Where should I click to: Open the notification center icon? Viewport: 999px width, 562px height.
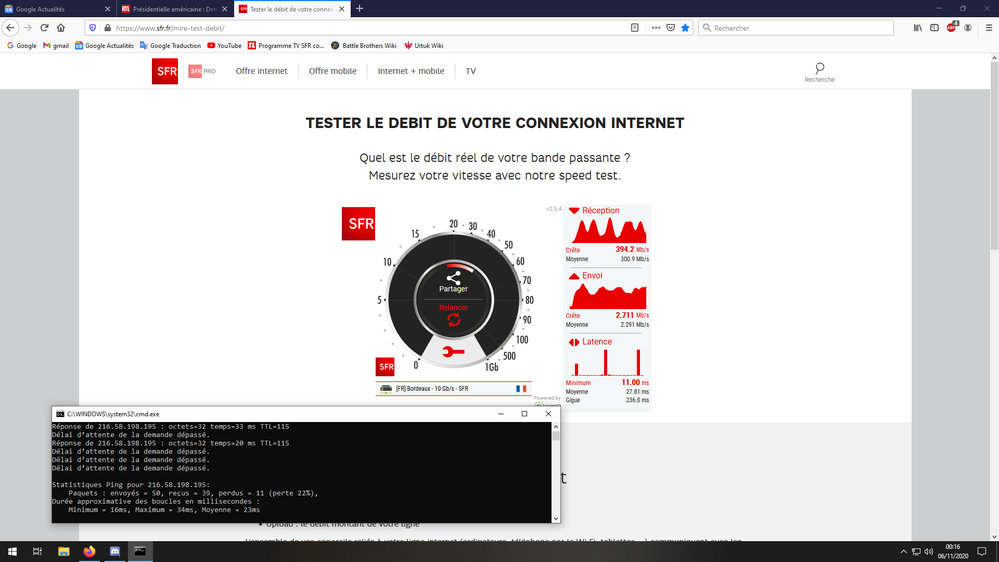[982, 552]
